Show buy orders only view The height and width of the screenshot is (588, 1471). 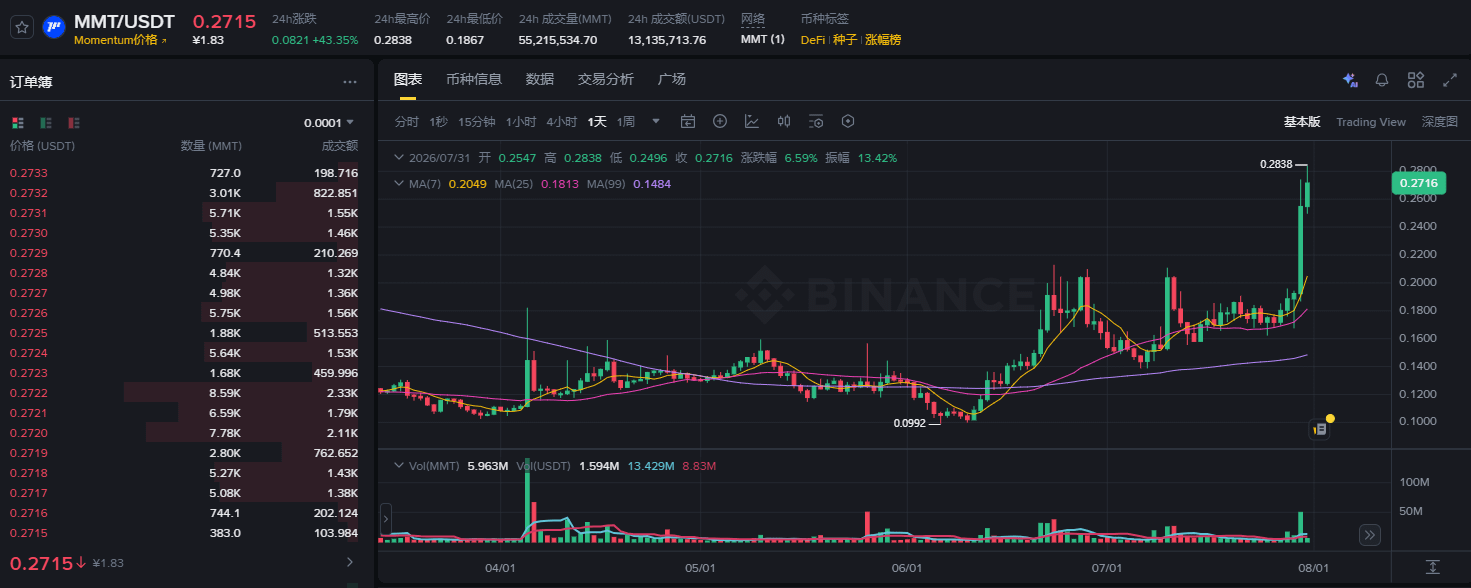[x=46, y=122]
